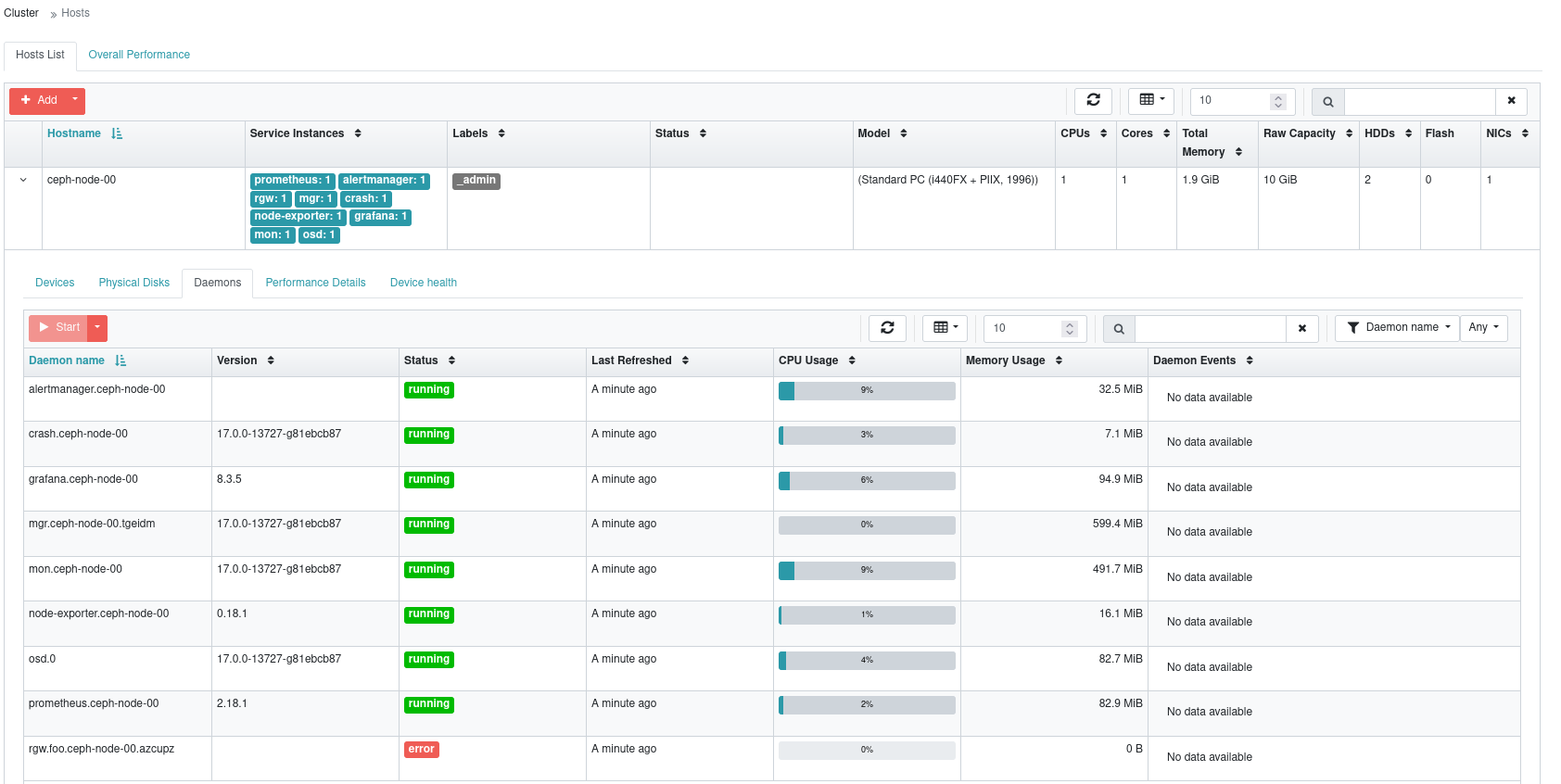Viewport: 1561px width, 784px height.
Task: Select the crash.ceph-node-00 daemon row
Action: (x=771, y=444)
